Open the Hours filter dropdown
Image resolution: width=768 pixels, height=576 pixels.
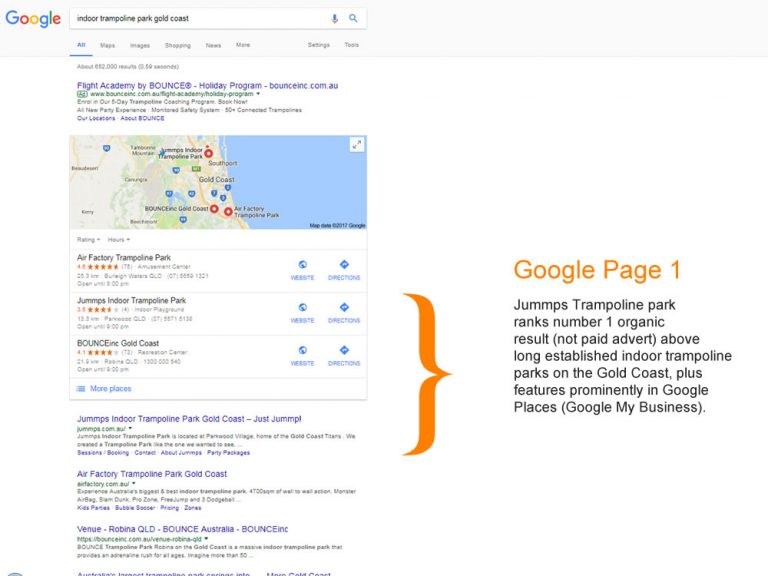click(118, 240)
